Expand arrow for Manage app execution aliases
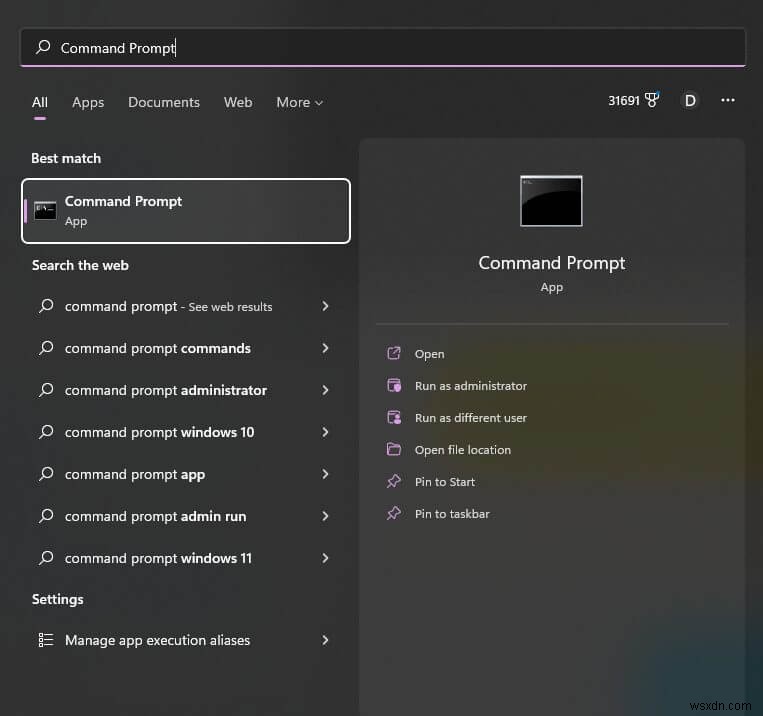Viewport: 763px width, 716px height. pos(326,640)
